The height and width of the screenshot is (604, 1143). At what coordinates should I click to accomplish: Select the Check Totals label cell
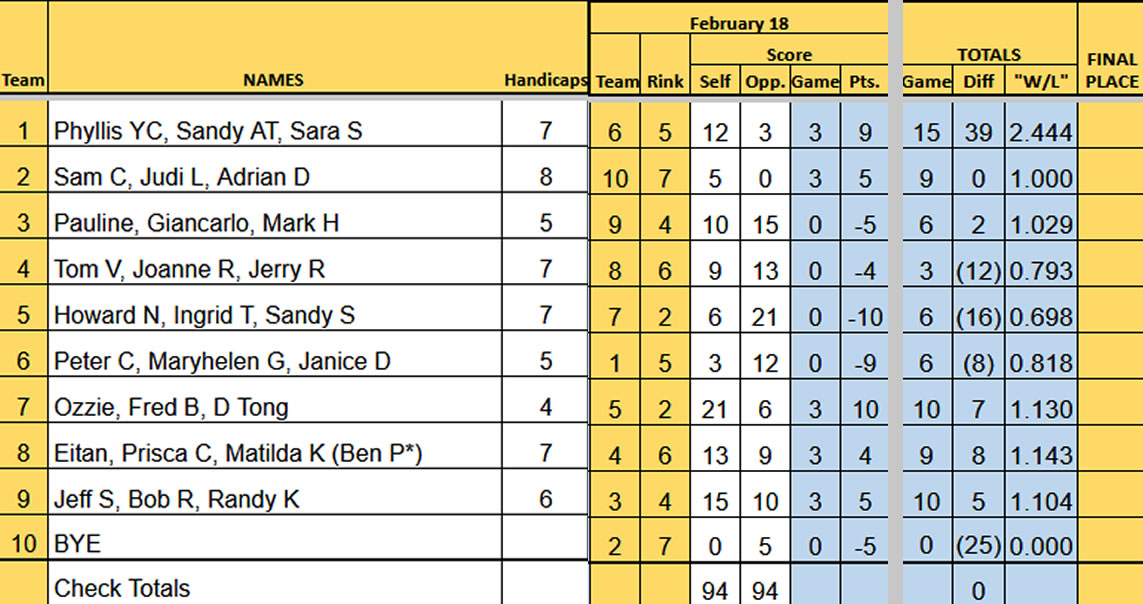(122, 588)
